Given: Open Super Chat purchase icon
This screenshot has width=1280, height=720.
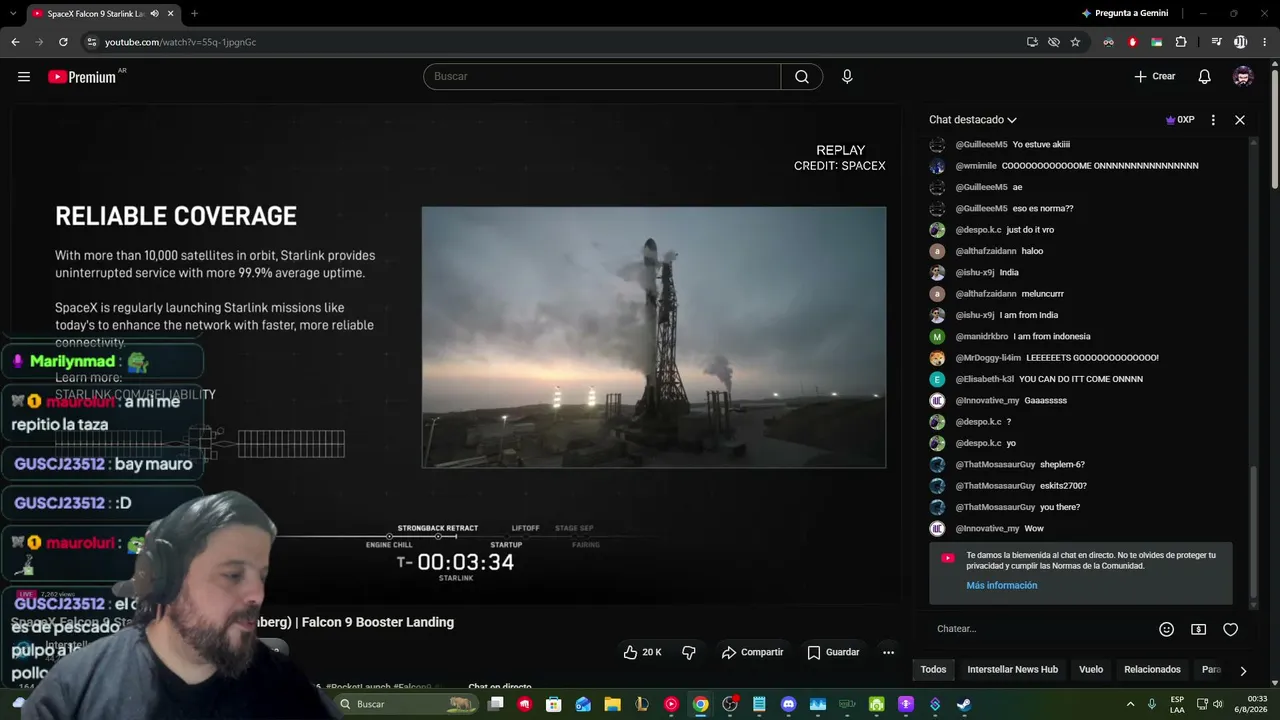Looking at the screenshot, I should pyautogui.click(x=1198, y=629).
